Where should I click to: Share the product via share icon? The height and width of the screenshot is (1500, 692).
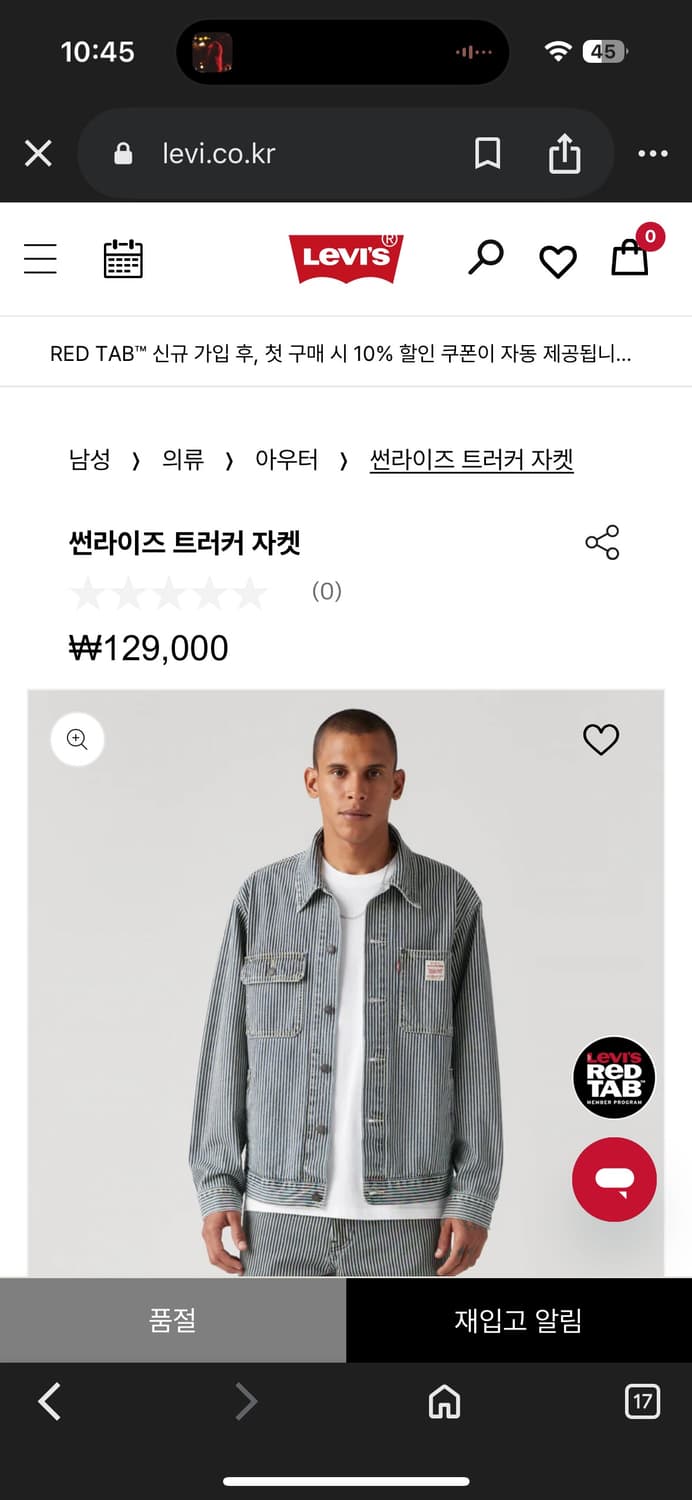coord(602,542)
